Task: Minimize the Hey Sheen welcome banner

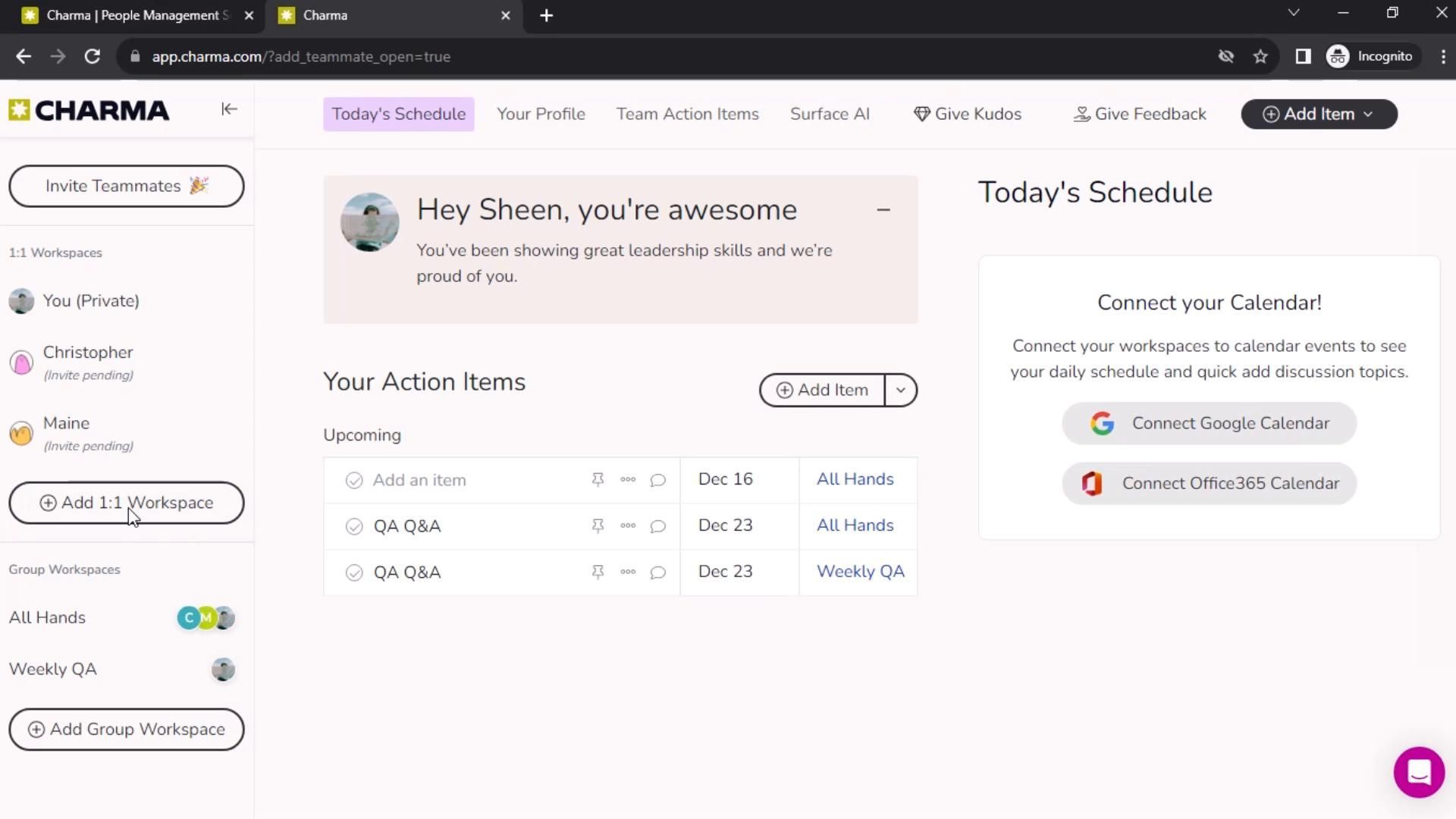Action: click(x=883, y=210)
